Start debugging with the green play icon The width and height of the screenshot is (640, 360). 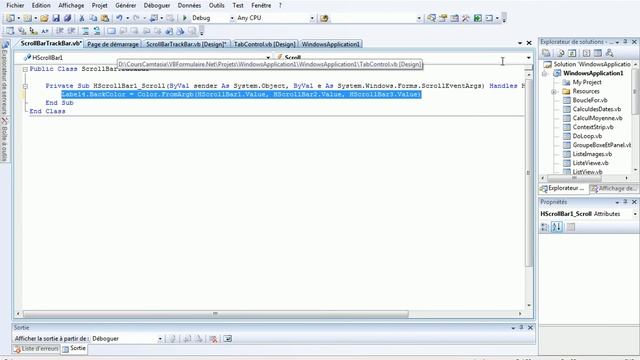pyautogui.click(x=184, y=18)
